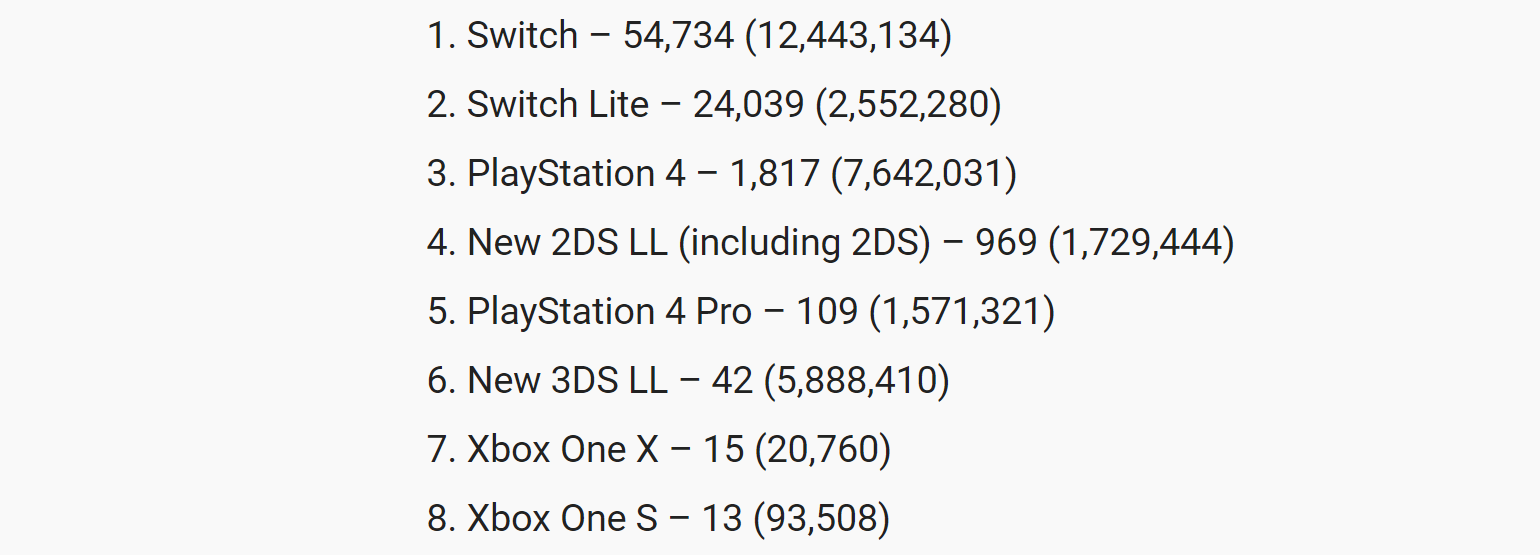This screenshot has height=555, width=1540.
Task: Click the Xbox One S total 93,508
Action: [x=822, y=519]
